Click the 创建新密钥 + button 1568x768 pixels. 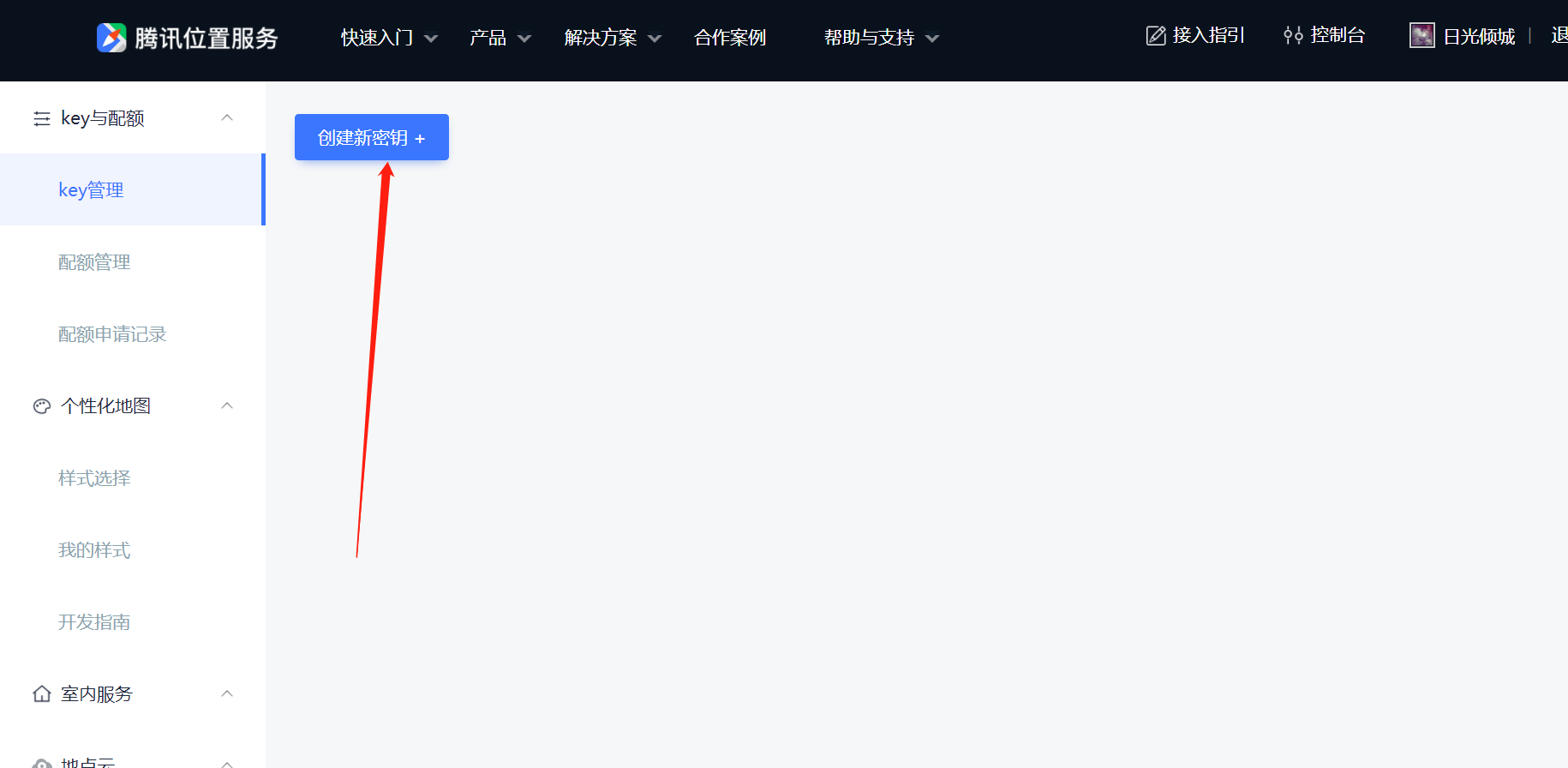372,137
